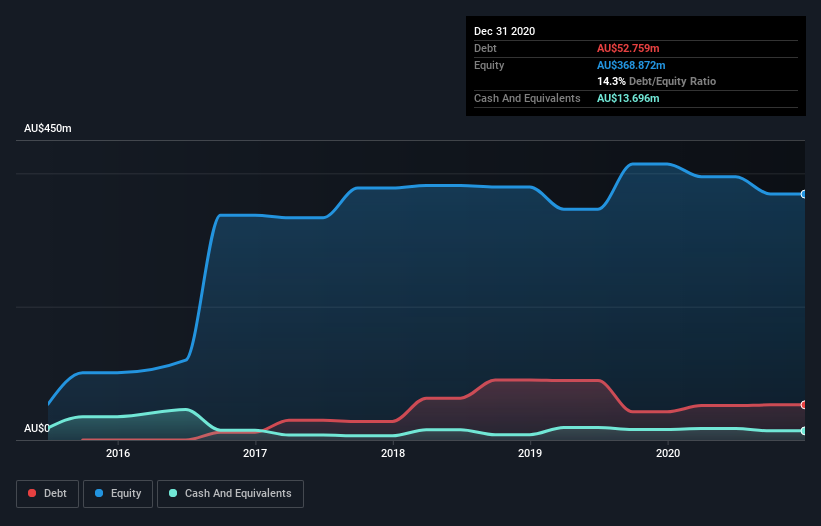The image size is (821, 526).
Task: Click the 2016 x-axis label
Action: click(118, 453)
